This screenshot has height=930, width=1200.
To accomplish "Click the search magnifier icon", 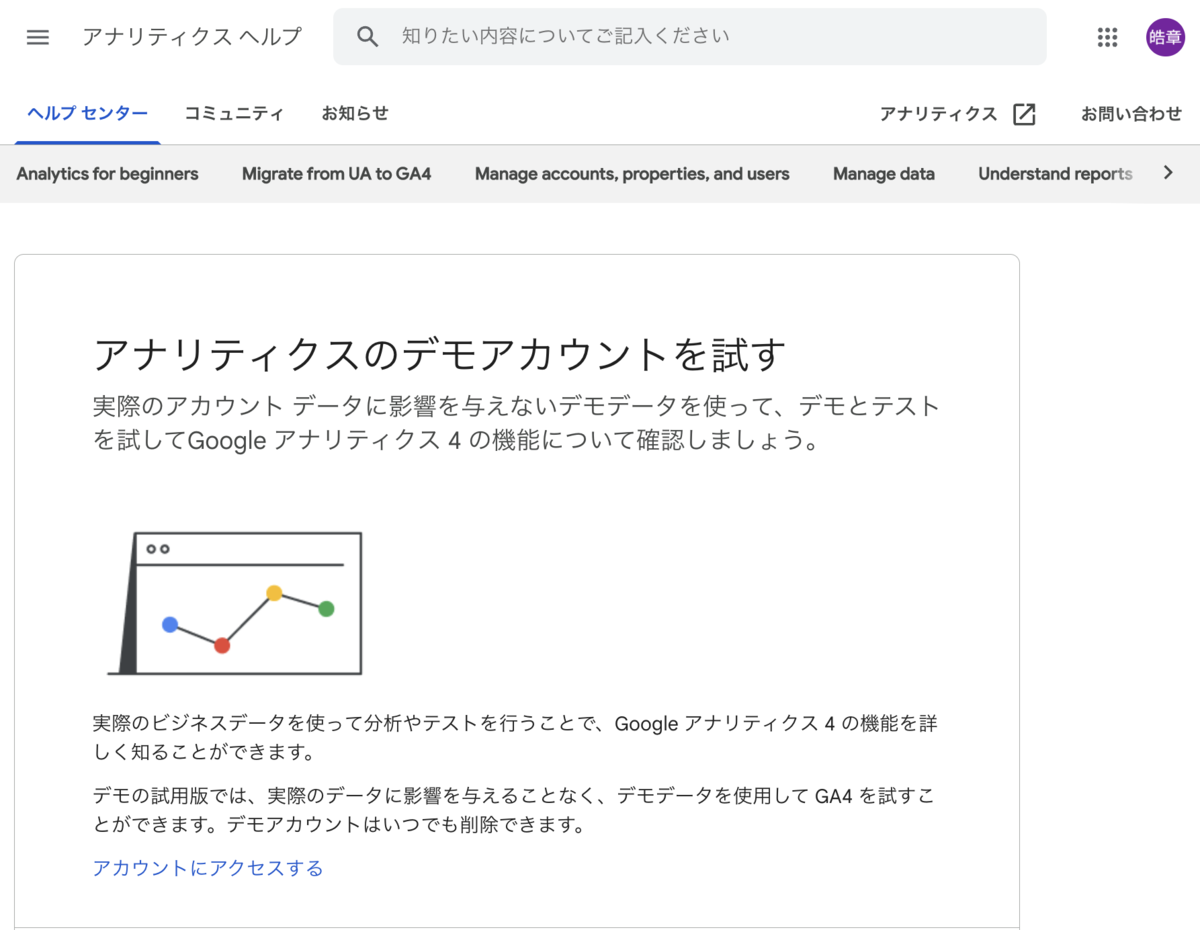I will click(x=368, y=37).
